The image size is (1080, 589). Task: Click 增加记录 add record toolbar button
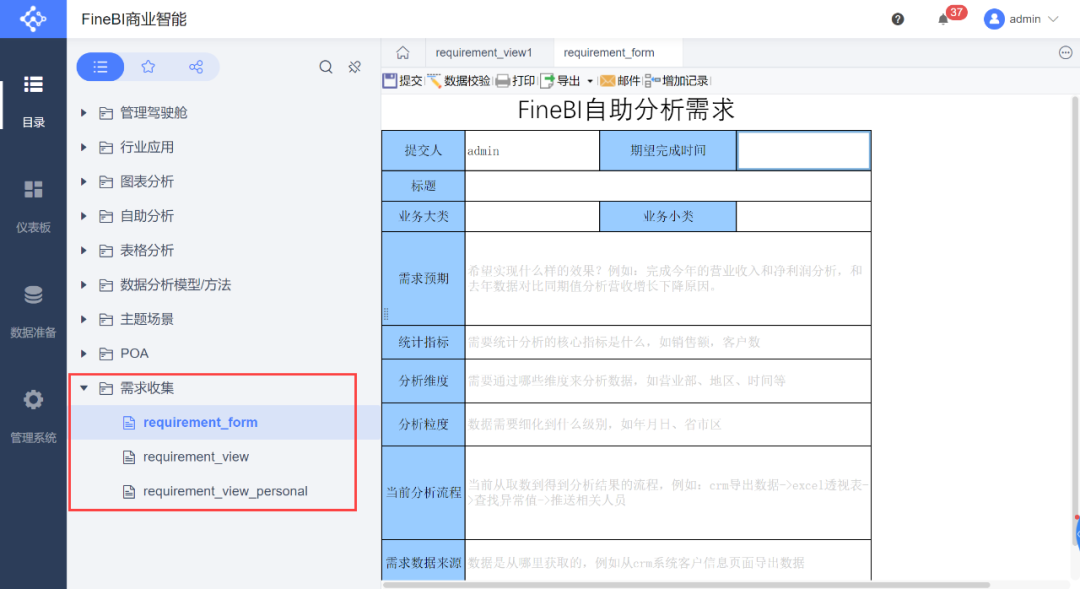[676, 81]
